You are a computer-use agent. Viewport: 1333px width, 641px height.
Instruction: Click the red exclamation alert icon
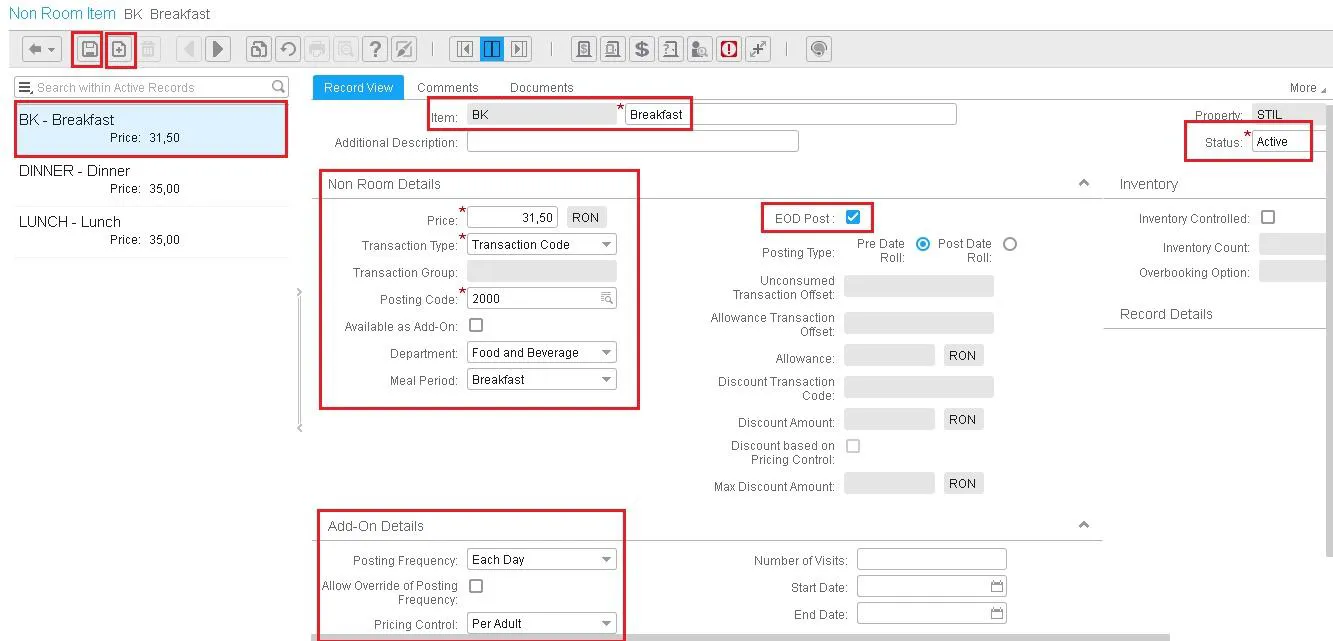tap(729, 48)
